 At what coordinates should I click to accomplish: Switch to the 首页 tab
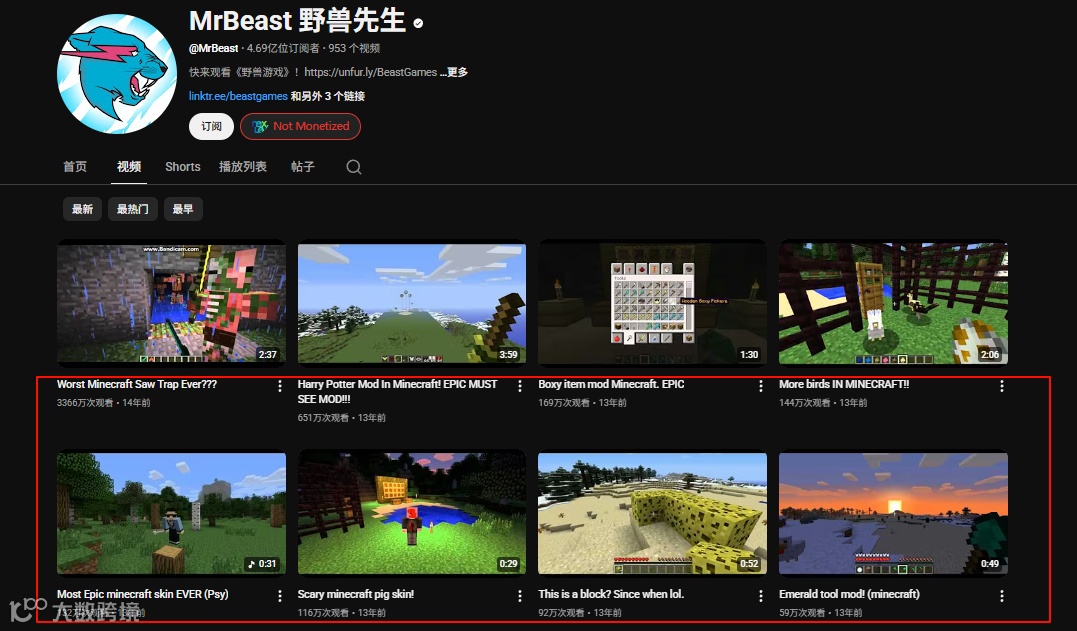tap(75, 167)
